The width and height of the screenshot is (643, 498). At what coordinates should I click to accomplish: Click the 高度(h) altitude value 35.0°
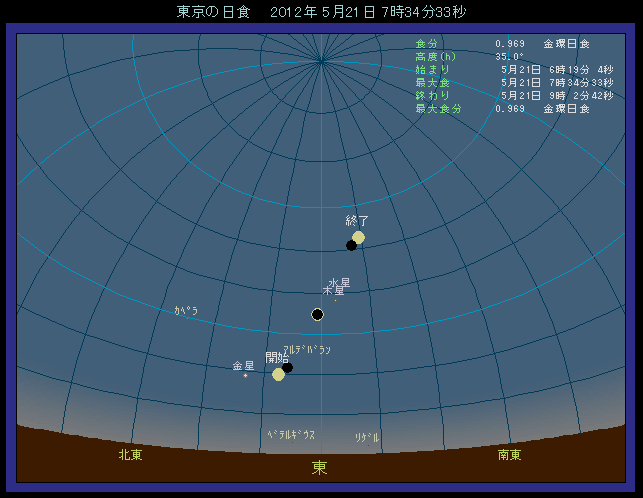(x=511, y=57)
